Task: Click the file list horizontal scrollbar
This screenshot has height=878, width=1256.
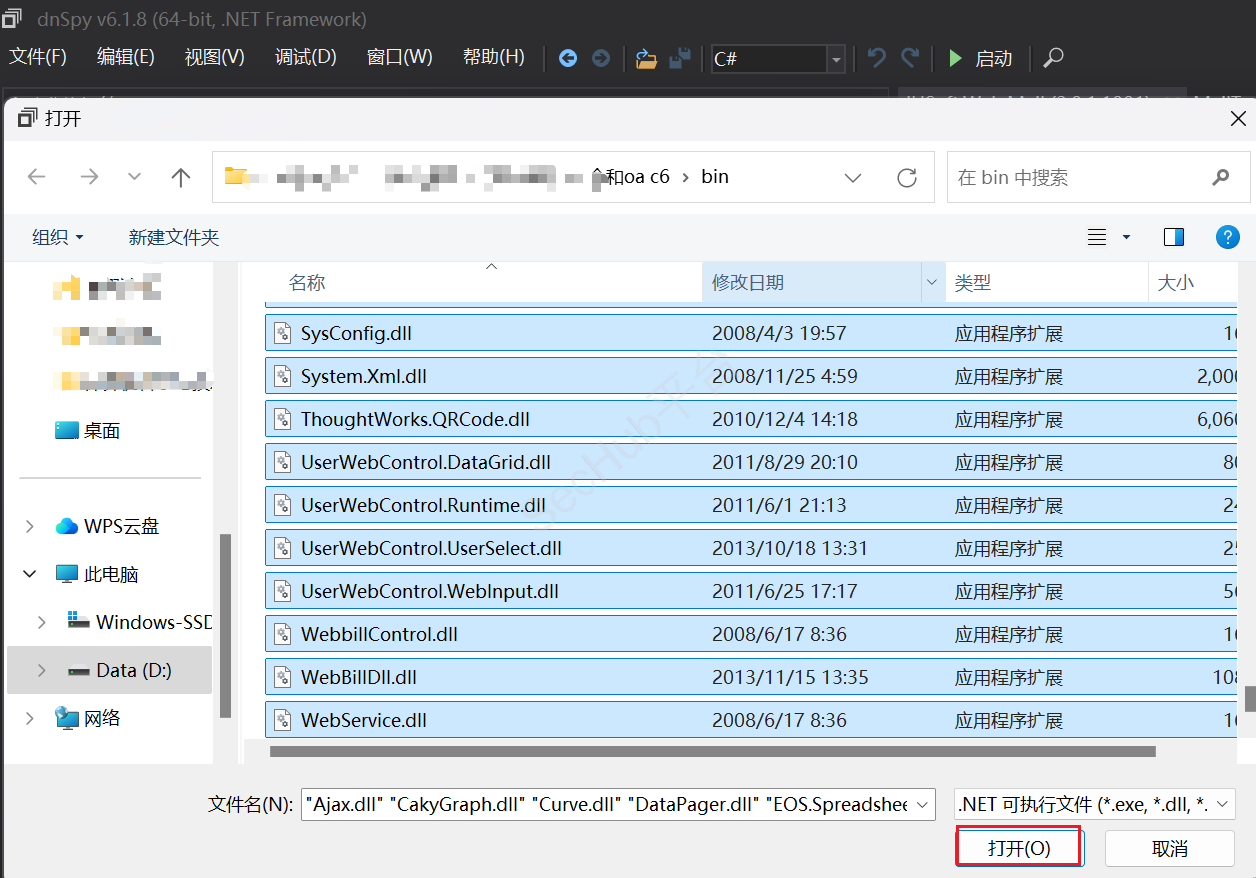Action: click(x=713, y=750)
